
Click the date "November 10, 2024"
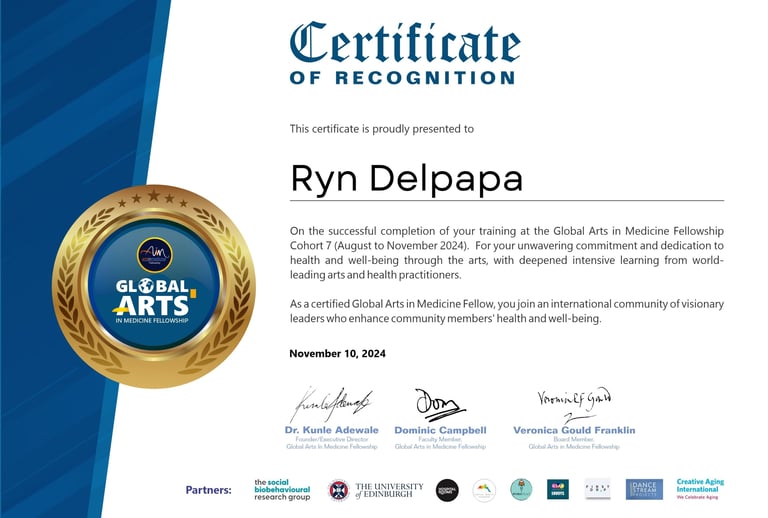pos(337,353)
